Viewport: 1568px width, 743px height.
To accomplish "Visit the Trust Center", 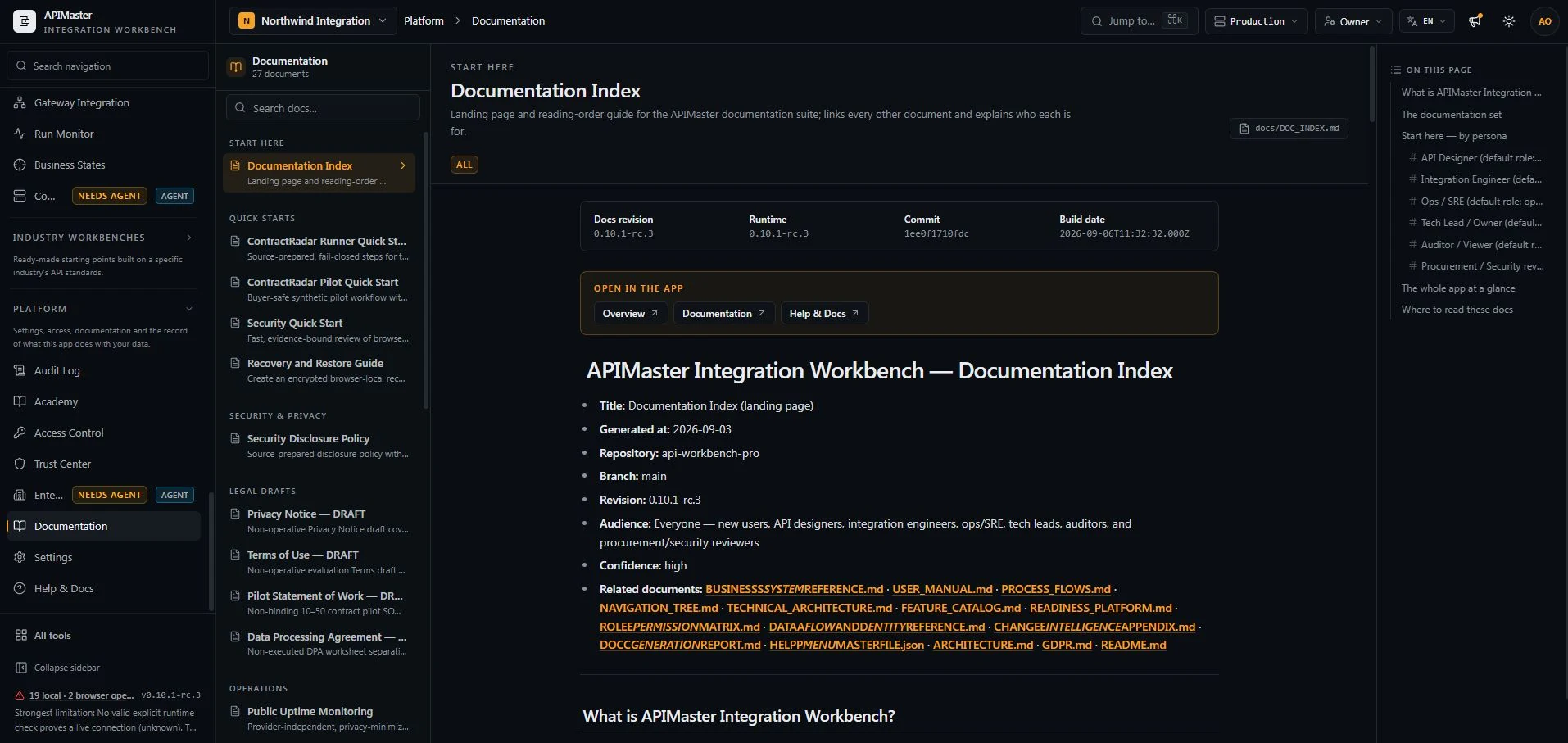I will [103, 464].
